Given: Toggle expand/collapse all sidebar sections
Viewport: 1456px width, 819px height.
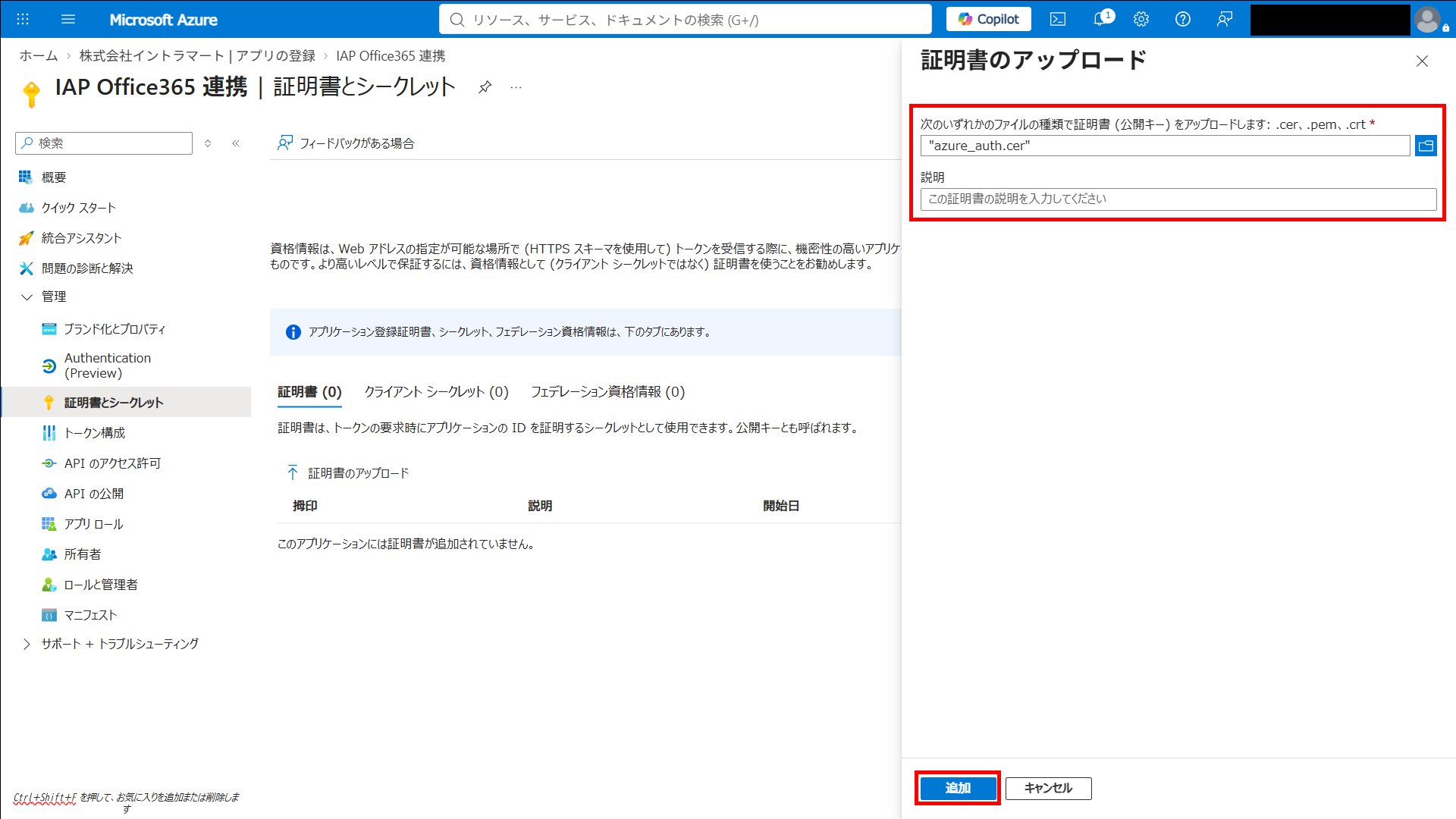Looking at the screenshot, I should (208, 143).
